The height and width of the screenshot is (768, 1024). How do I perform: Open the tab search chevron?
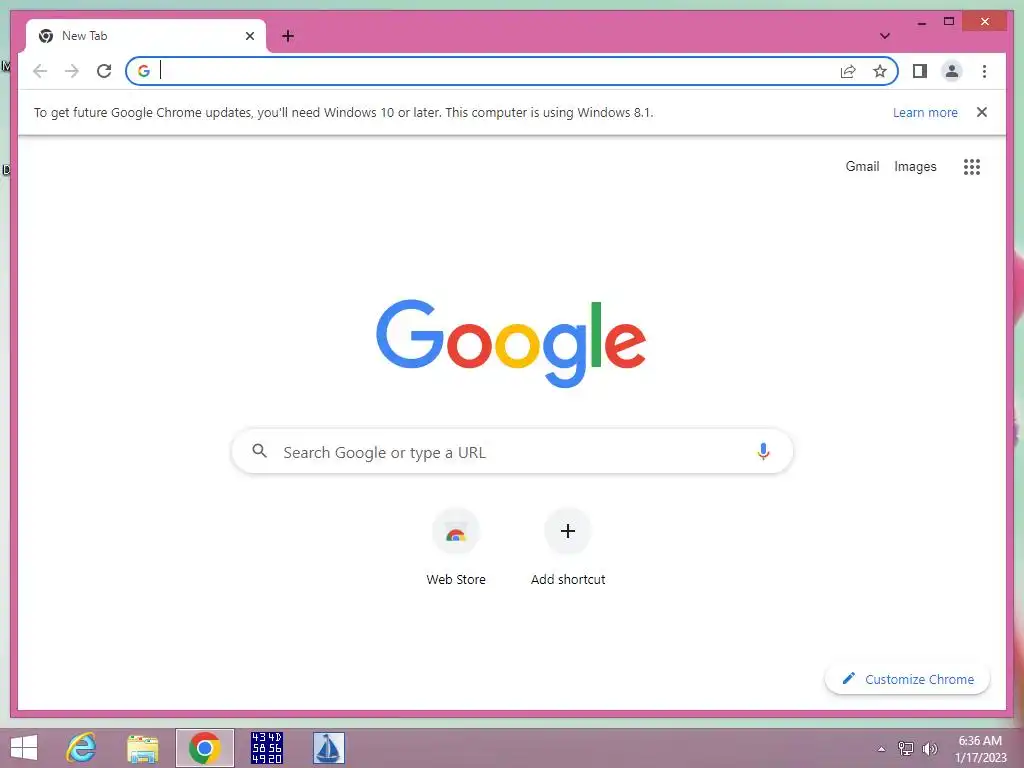pyautogui.click(x=885, y=36)
